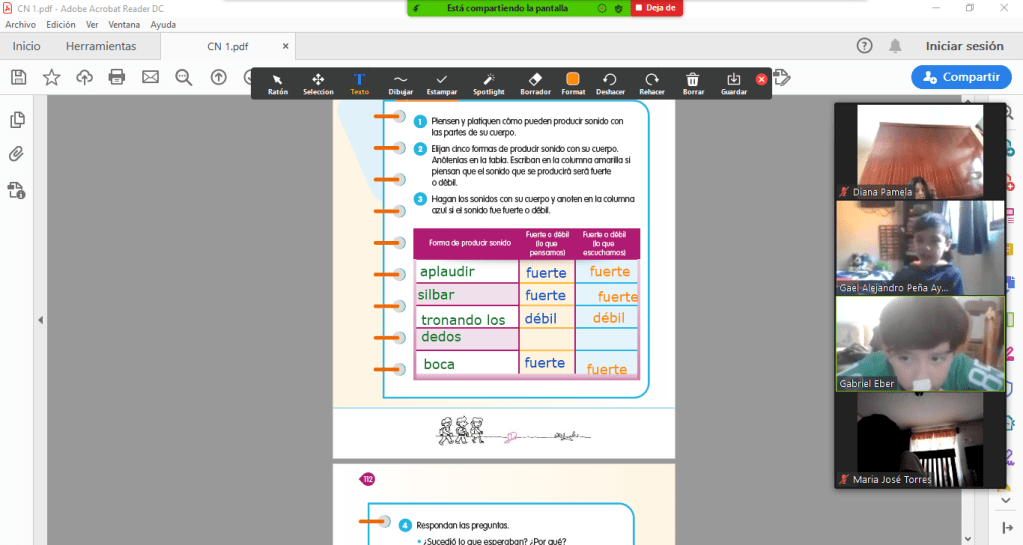The height and width of the screenshot is (545, 1023).
Task: Close the annotation toolbar with red X
Action: click(761, 79)
